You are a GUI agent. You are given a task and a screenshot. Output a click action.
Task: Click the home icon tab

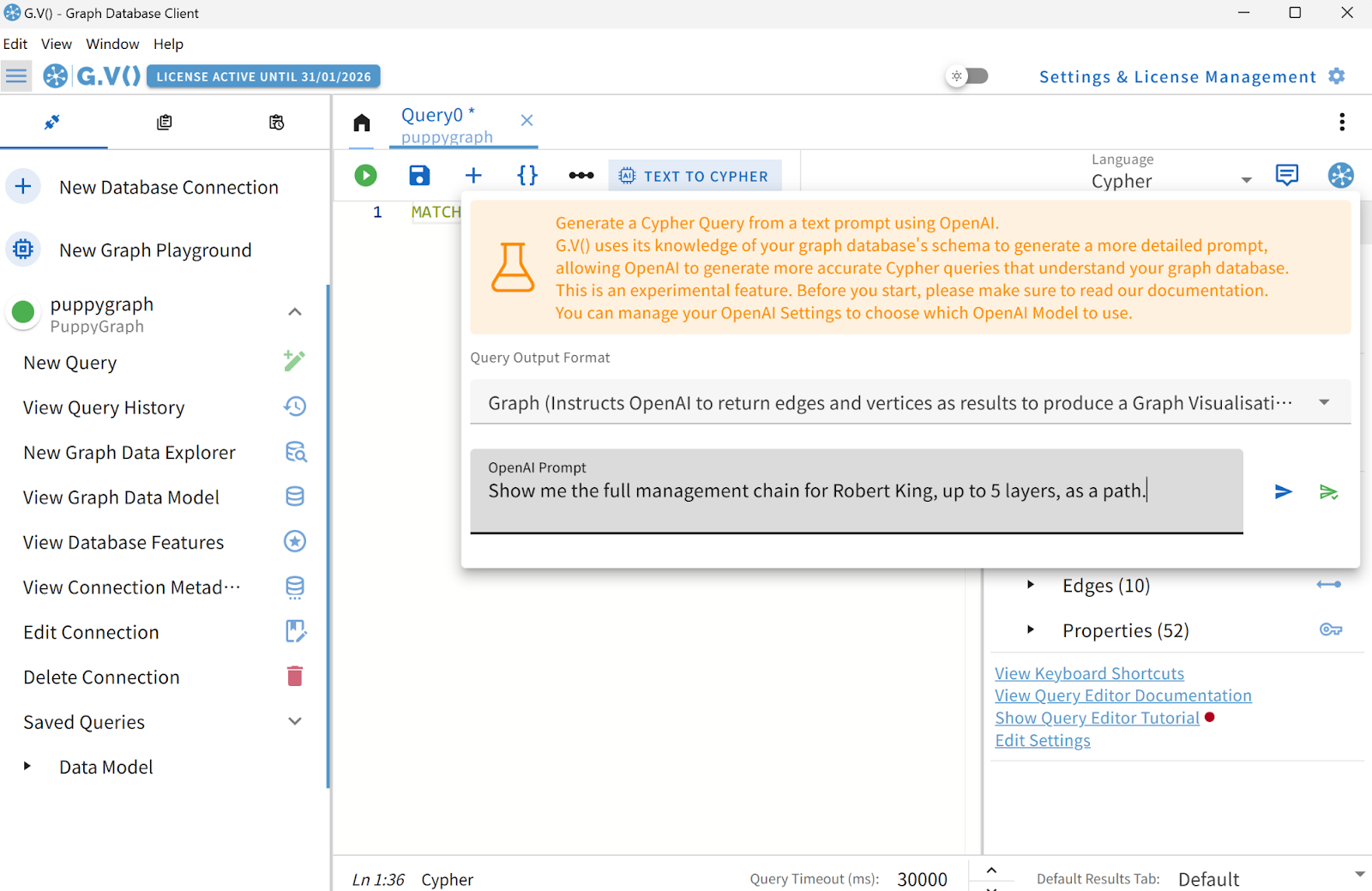362,123
